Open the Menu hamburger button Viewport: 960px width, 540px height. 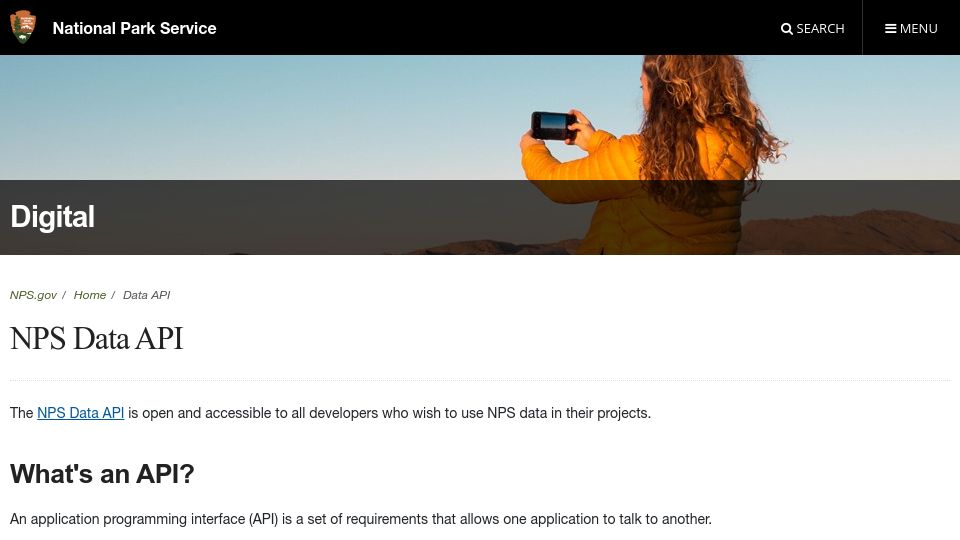click(x=911, y=28)
